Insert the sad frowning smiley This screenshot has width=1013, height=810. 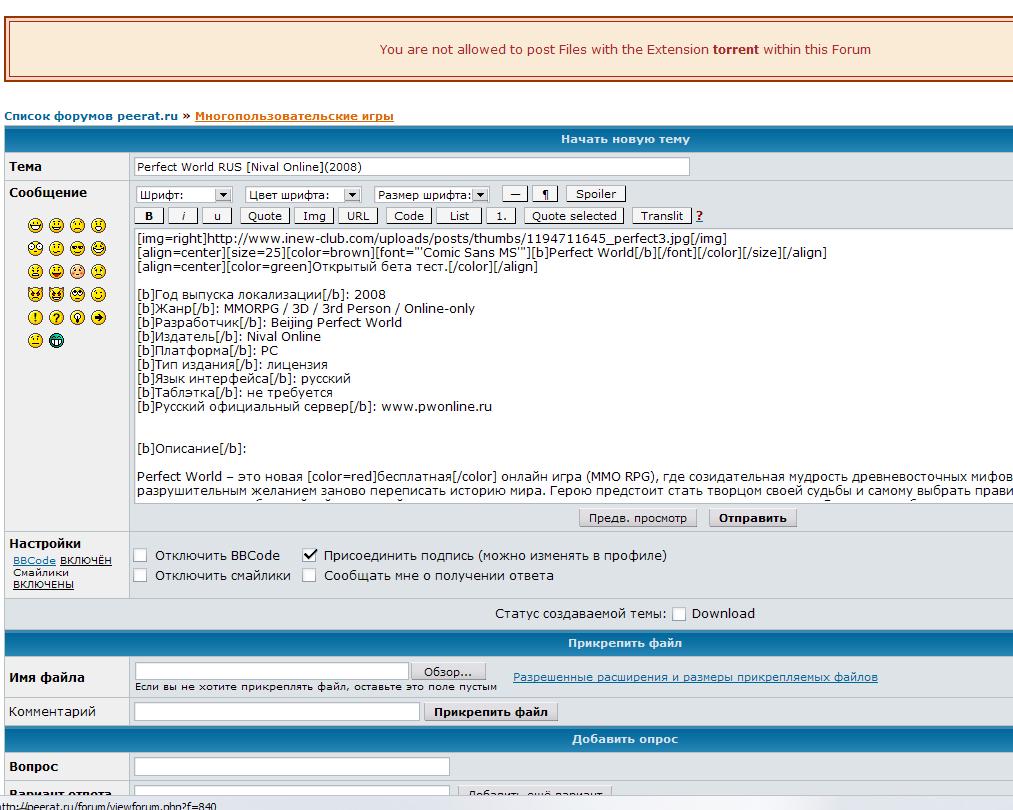click(x=78, y=225)
